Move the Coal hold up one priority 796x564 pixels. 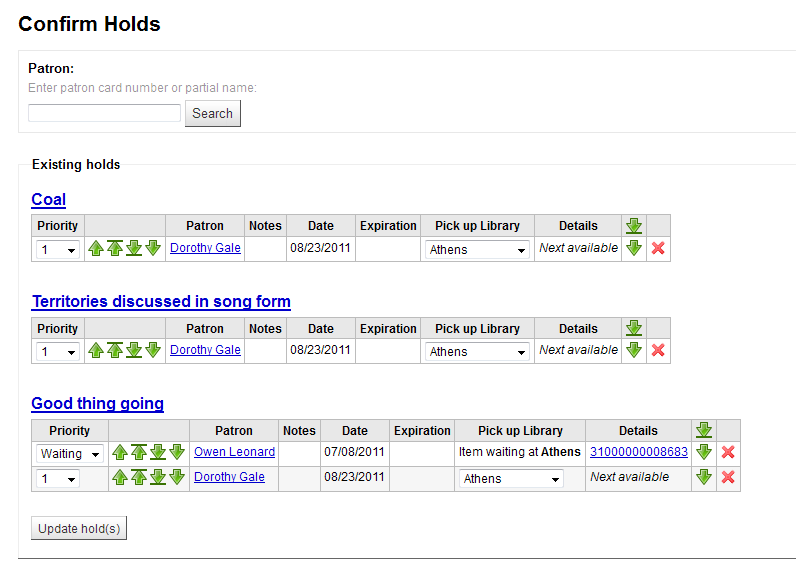click(x=96, y=248)
